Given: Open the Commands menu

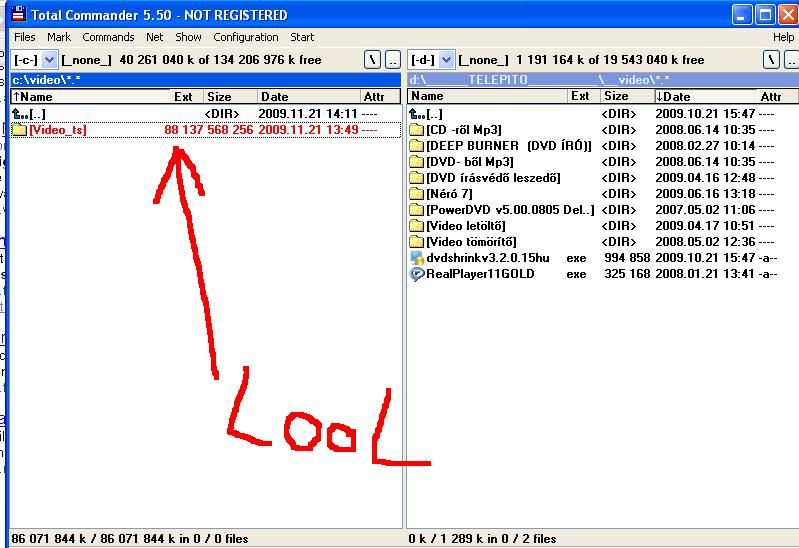Looking at the screenshot, I should pos(108,37).
